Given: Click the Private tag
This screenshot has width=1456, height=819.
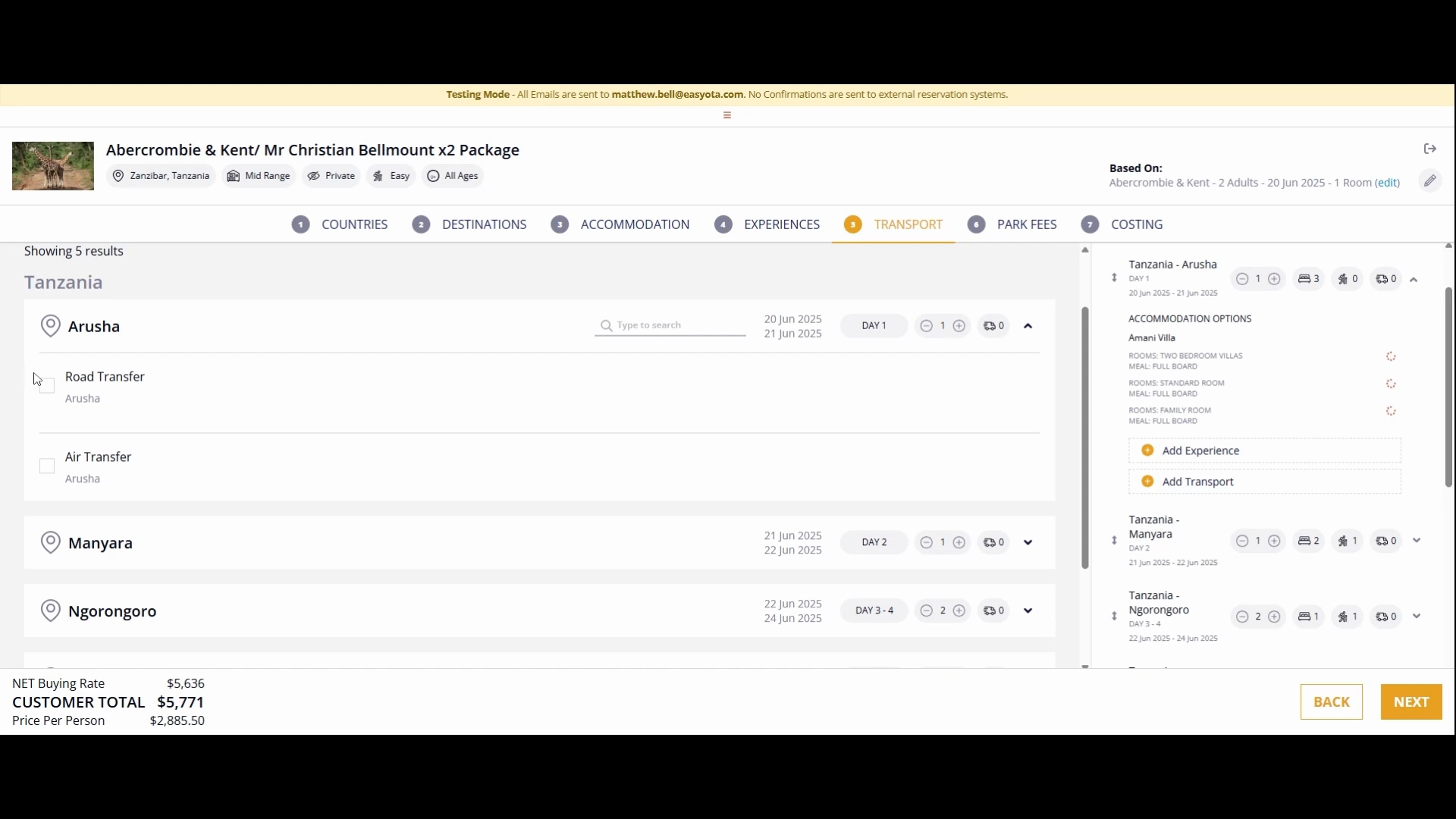Looking at the screenshot, I should point(331,176).
